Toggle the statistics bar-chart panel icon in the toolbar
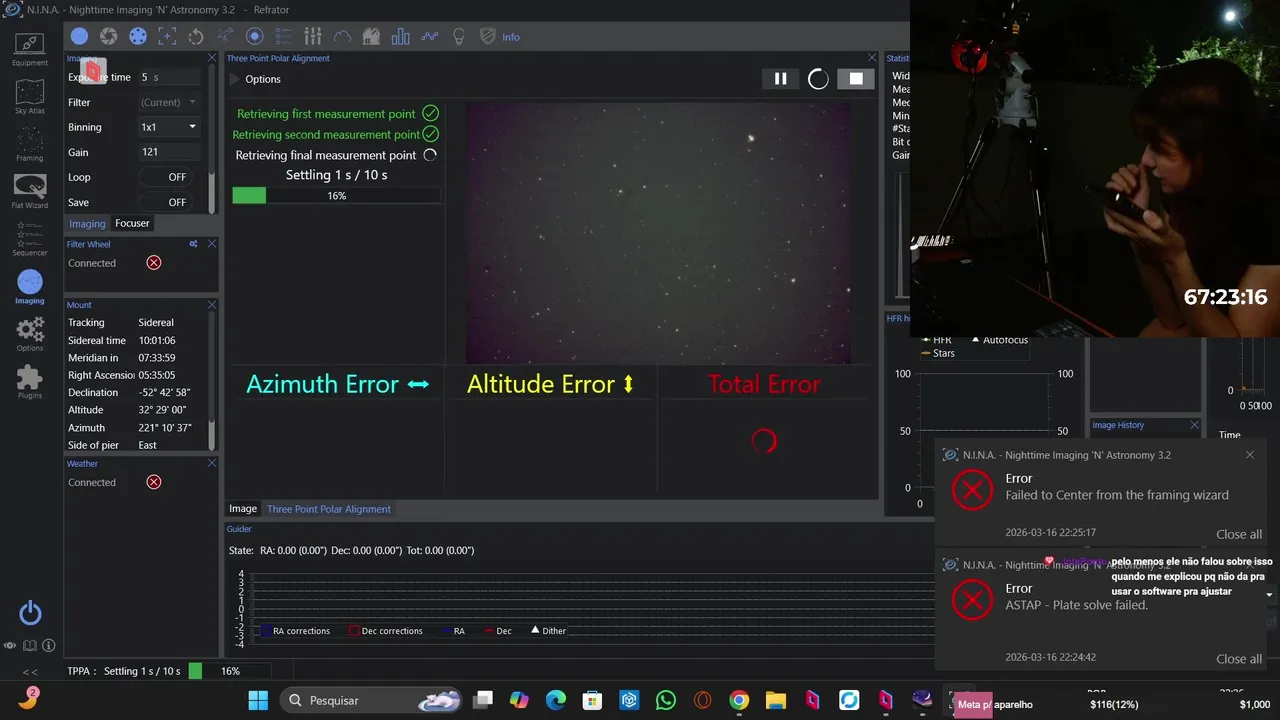Image resolution: width=1280 pixels, height=720 pixels. pyautogui.click(x=401, y=37)
